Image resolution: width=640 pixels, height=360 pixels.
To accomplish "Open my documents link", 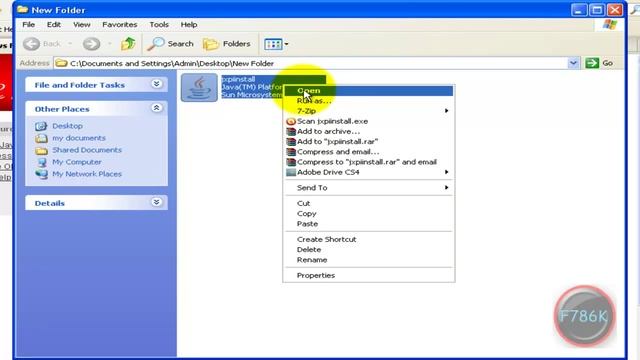I will pyautogui.click(x=79, y=138).
